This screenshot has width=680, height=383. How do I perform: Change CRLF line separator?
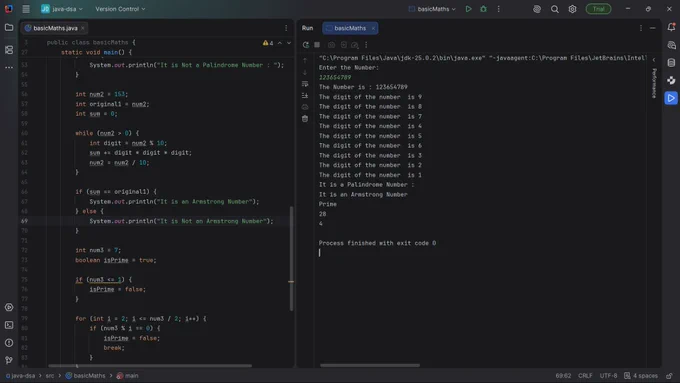click(585, 376)
